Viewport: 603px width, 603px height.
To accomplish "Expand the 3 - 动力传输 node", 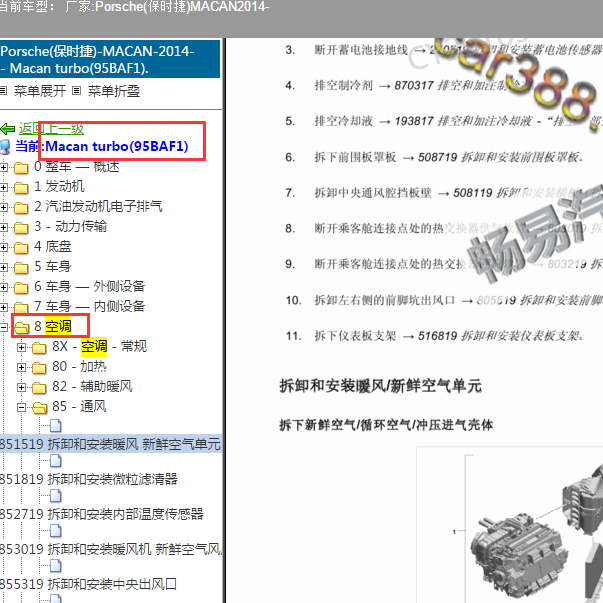I will click(4, 227).
